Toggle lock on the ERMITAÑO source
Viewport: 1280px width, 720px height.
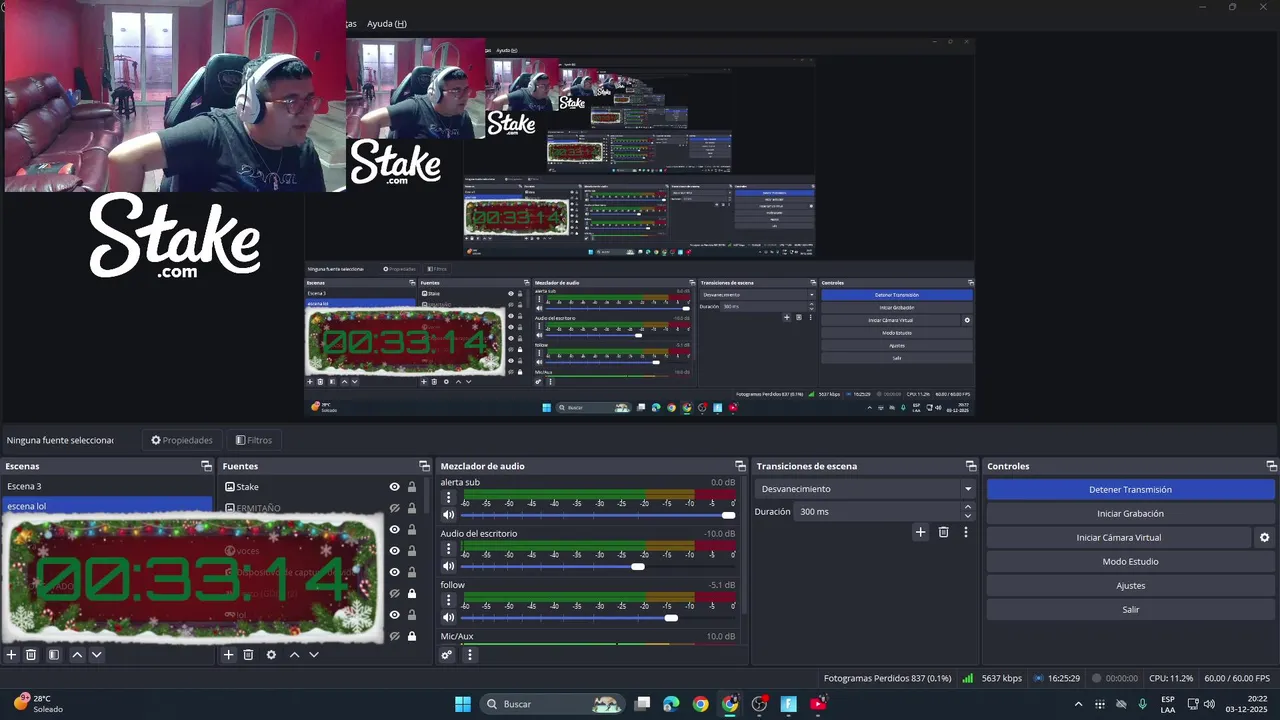(x=411, y=508)
